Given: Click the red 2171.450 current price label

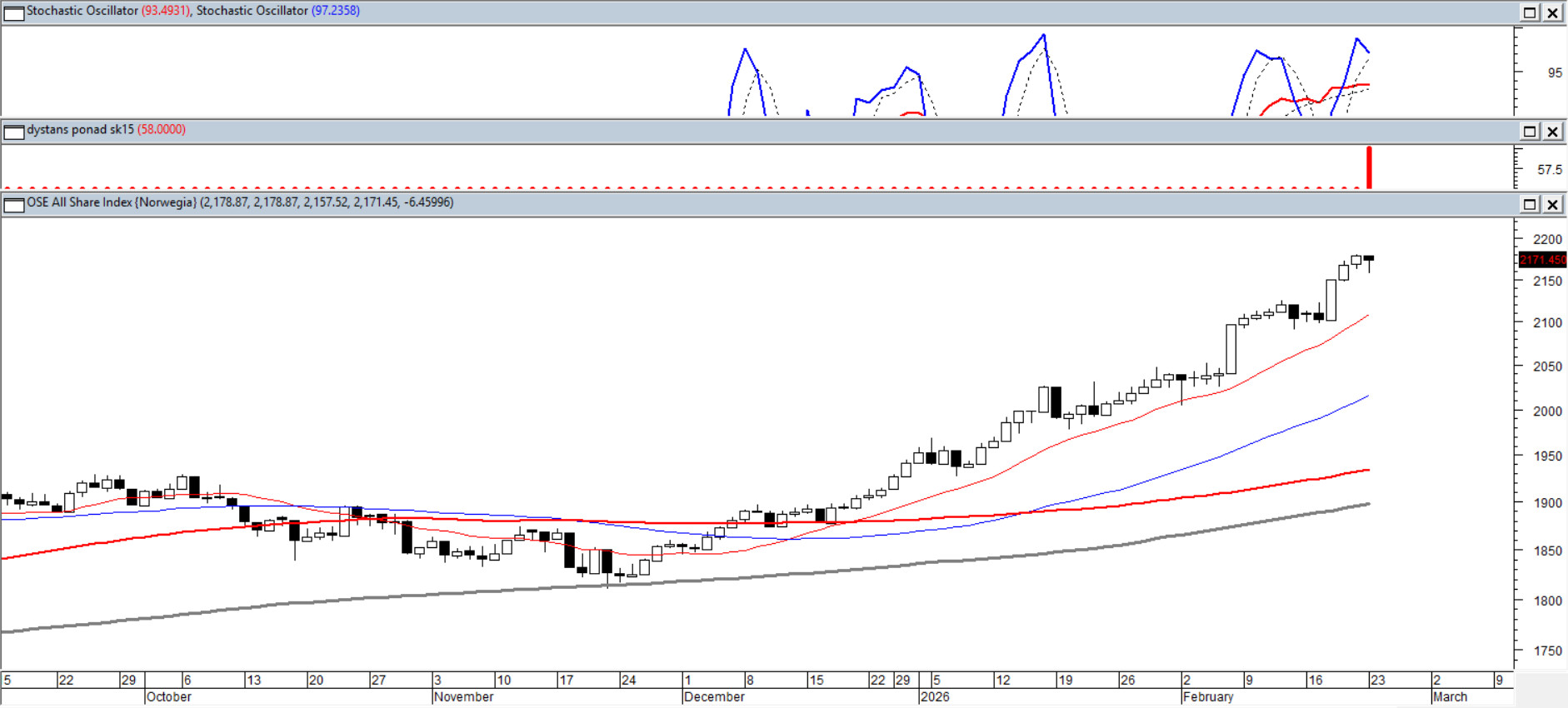Looking at the screenshot, I should 1542,260.
